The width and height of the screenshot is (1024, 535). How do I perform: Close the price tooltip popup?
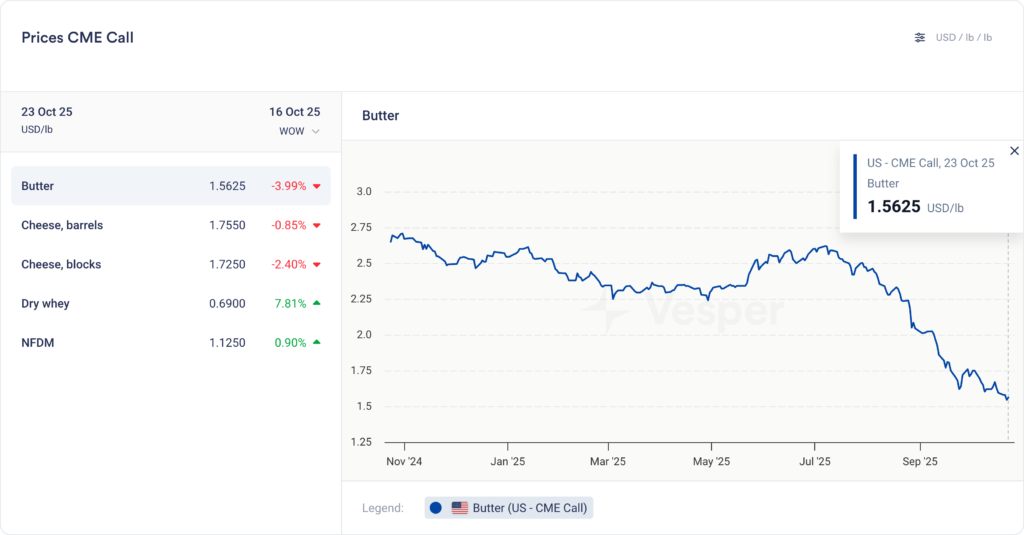[x=1014, y=151]
